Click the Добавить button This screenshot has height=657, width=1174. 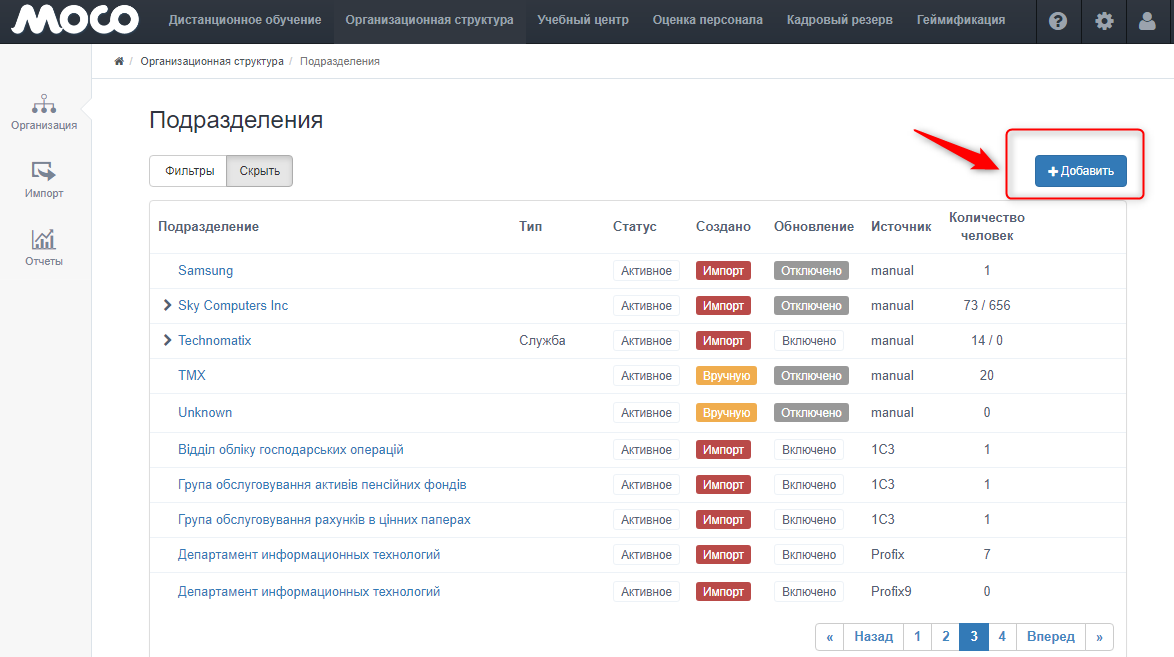pos(1080,171)
